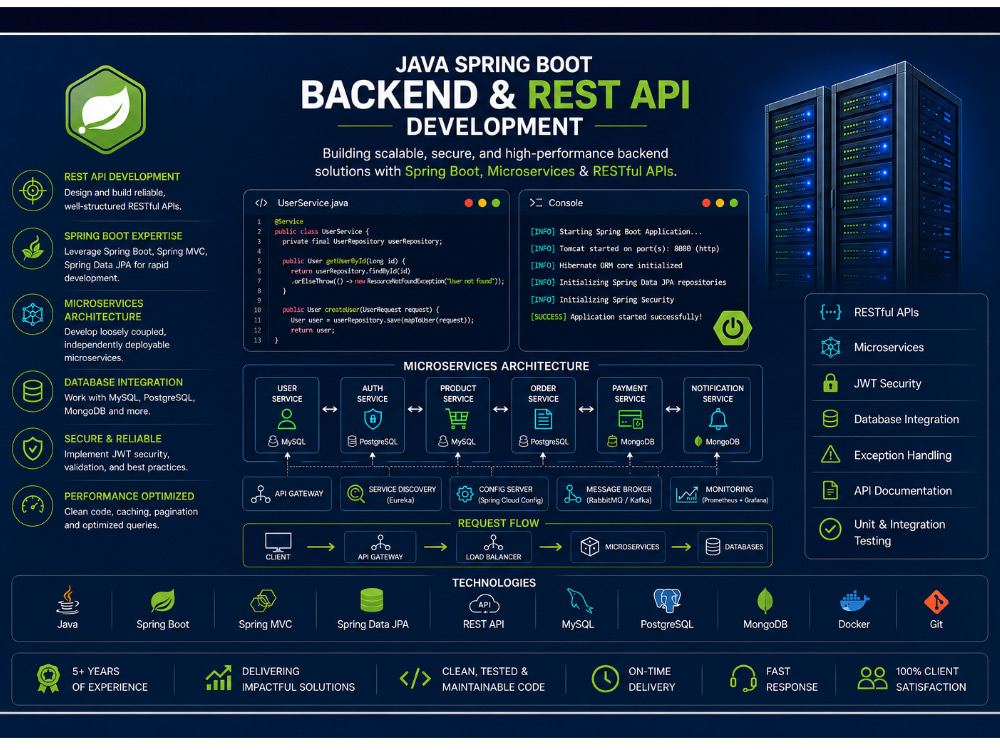
Task: Click the Notification Service bell icon
Action: [x=718, y=419]
